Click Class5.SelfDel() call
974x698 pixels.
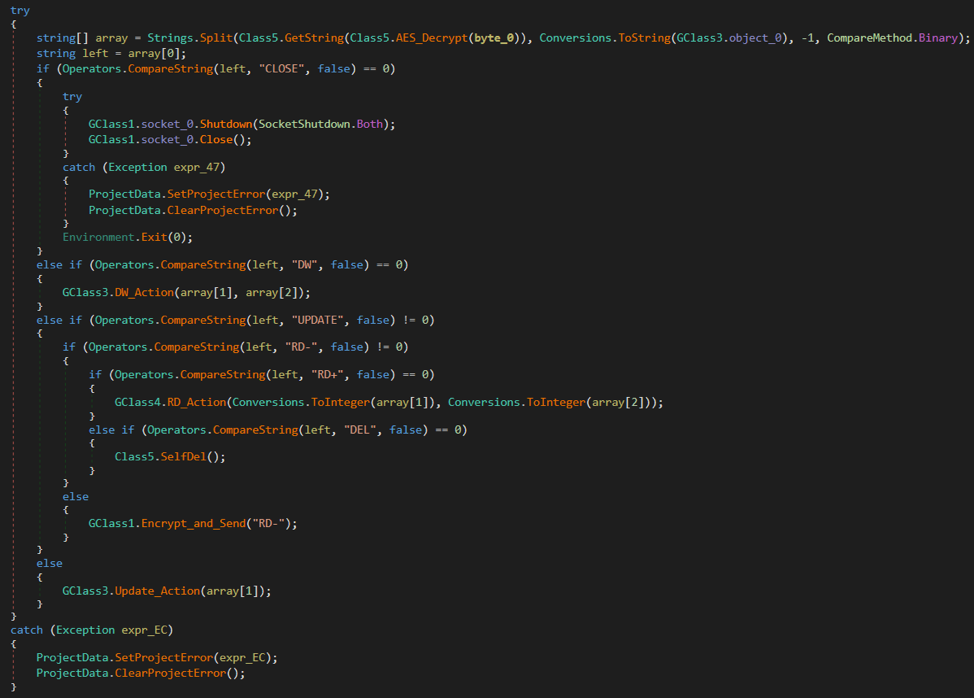point(170,457)
